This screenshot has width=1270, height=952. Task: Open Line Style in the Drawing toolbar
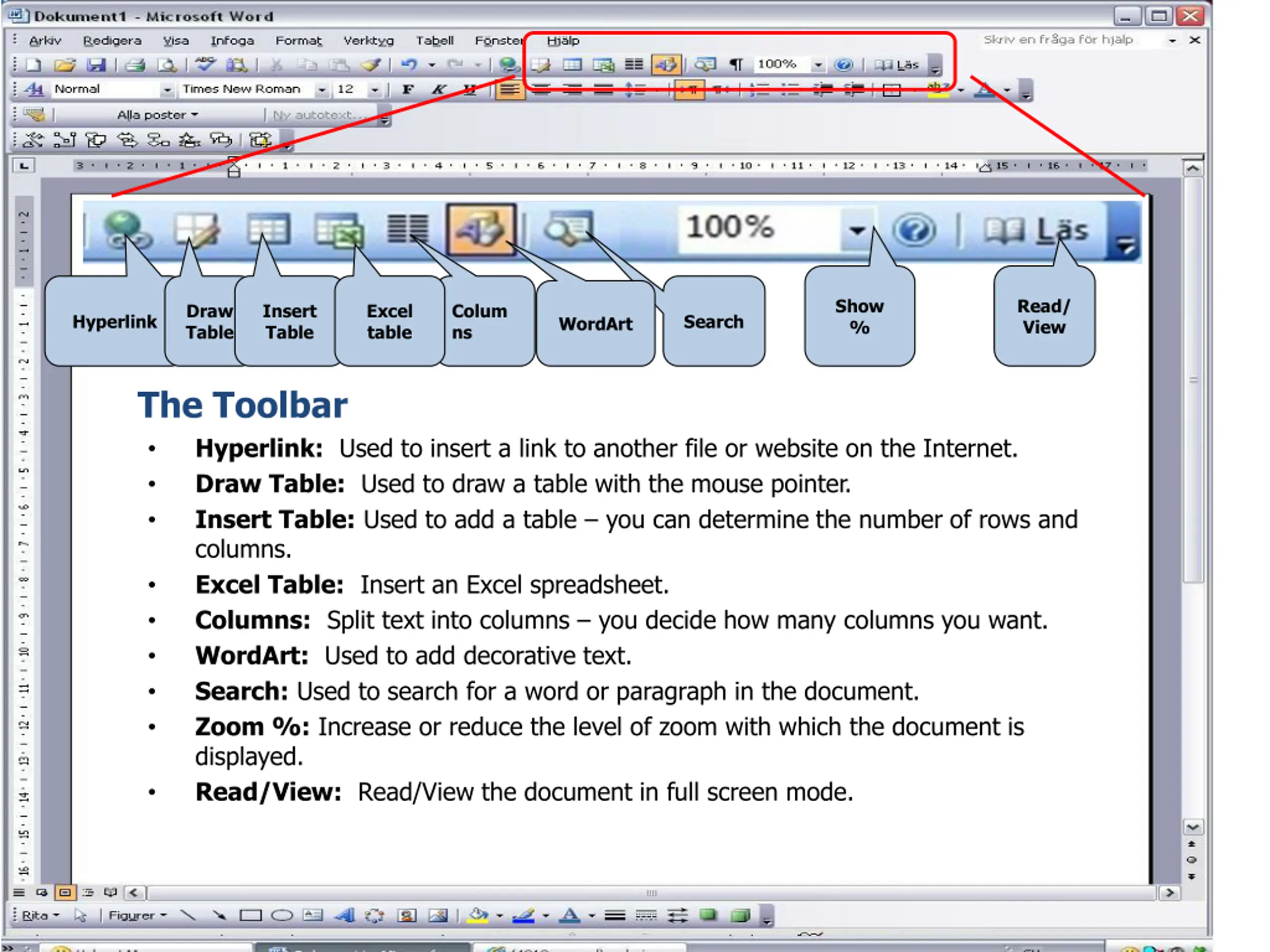614,915
